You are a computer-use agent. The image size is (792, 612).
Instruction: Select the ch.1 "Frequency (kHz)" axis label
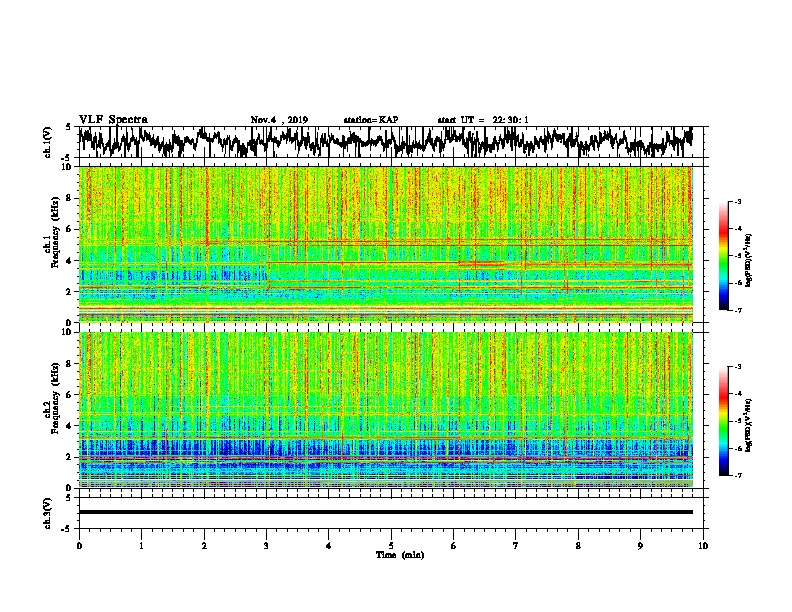55,232
